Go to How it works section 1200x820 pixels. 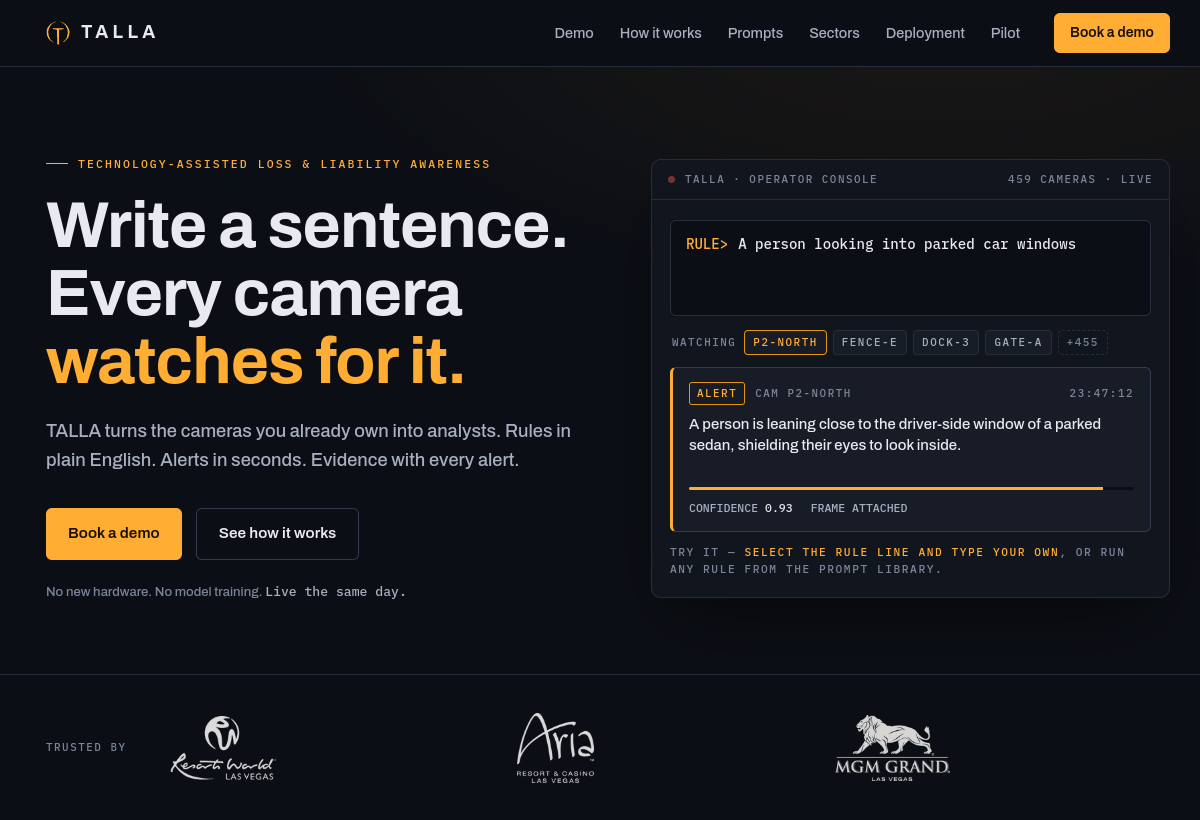[661, 33]
